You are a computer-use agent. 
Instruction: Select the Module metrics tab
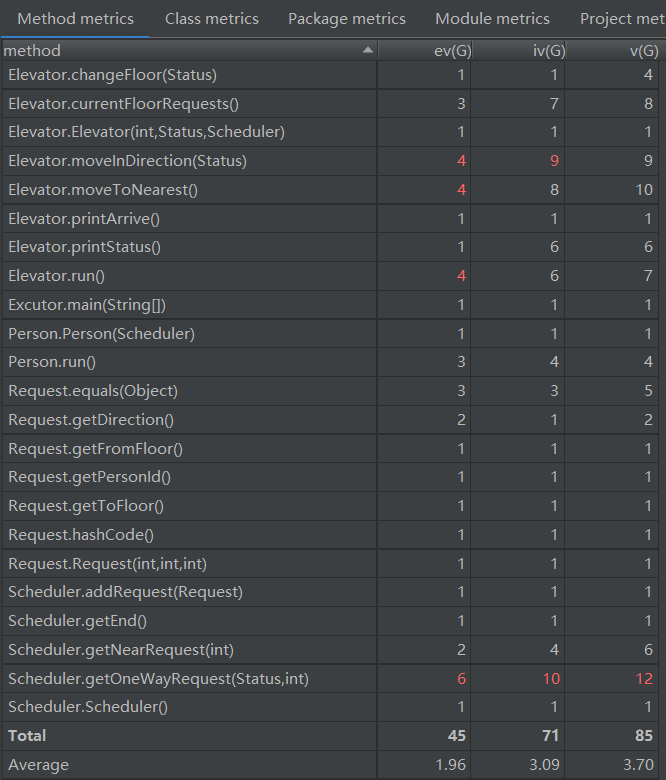492,19
